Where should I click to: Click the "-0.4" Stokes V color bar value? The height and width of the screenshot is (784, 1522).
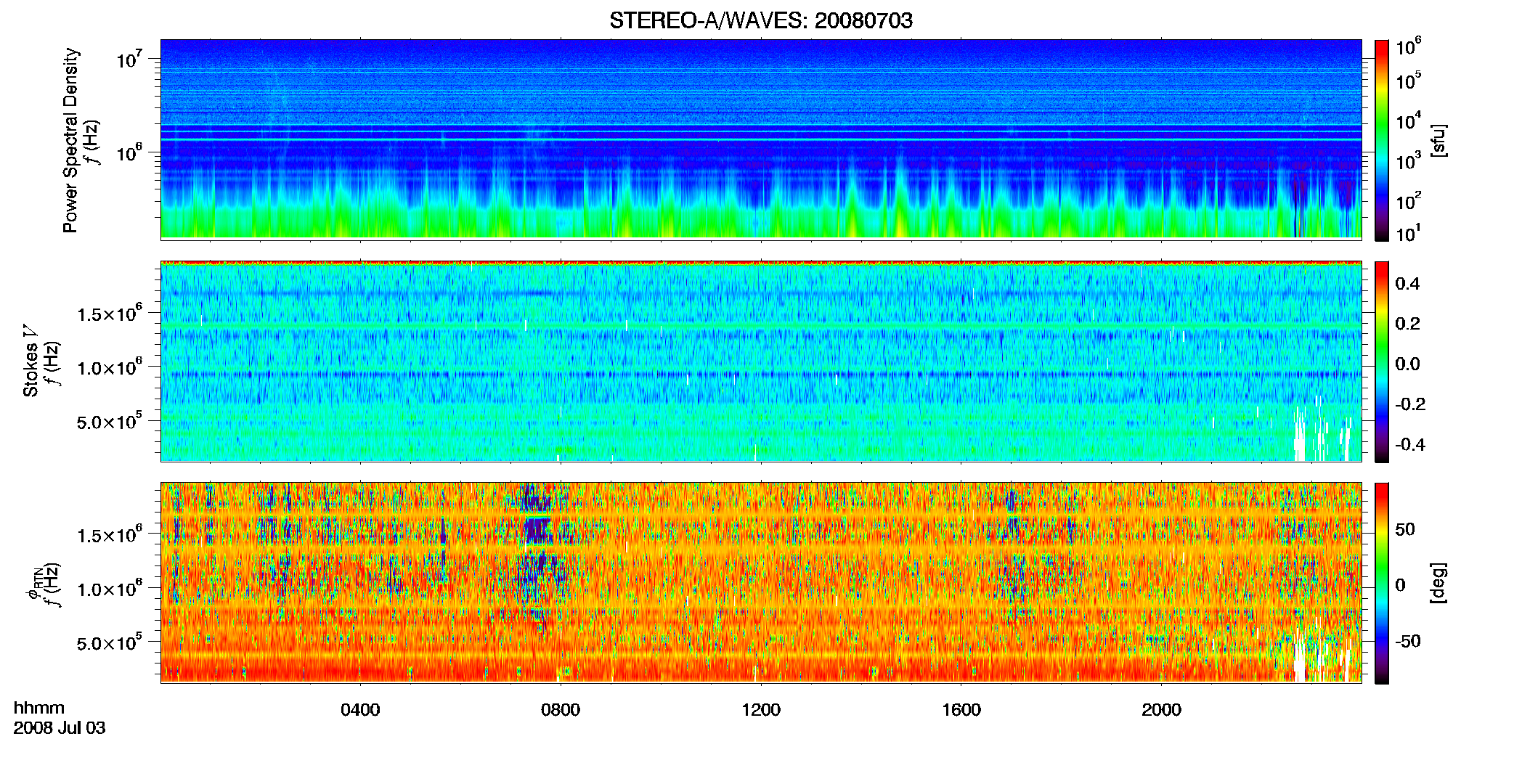click(x=1410, y=444)
